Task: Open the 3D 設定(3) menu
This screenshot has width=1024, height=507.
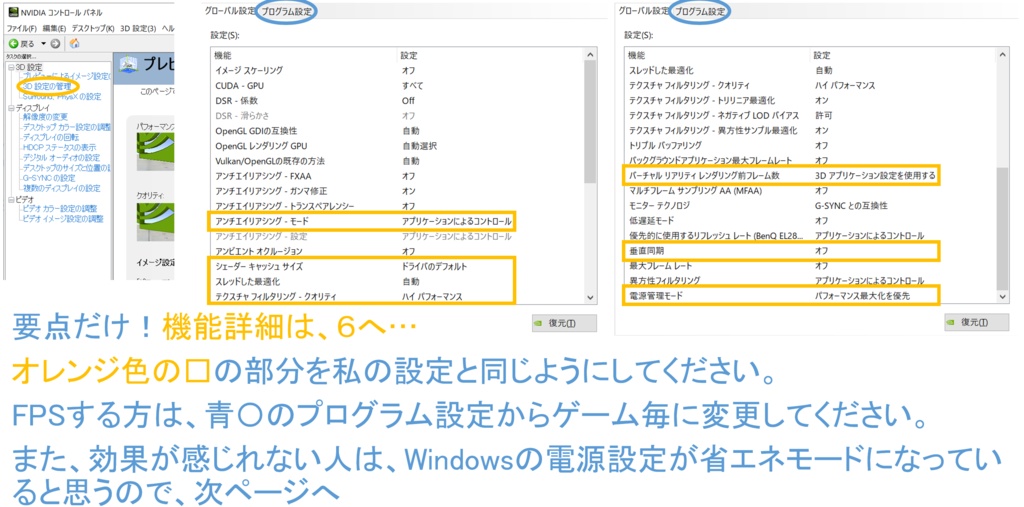Action: point(138,29)
